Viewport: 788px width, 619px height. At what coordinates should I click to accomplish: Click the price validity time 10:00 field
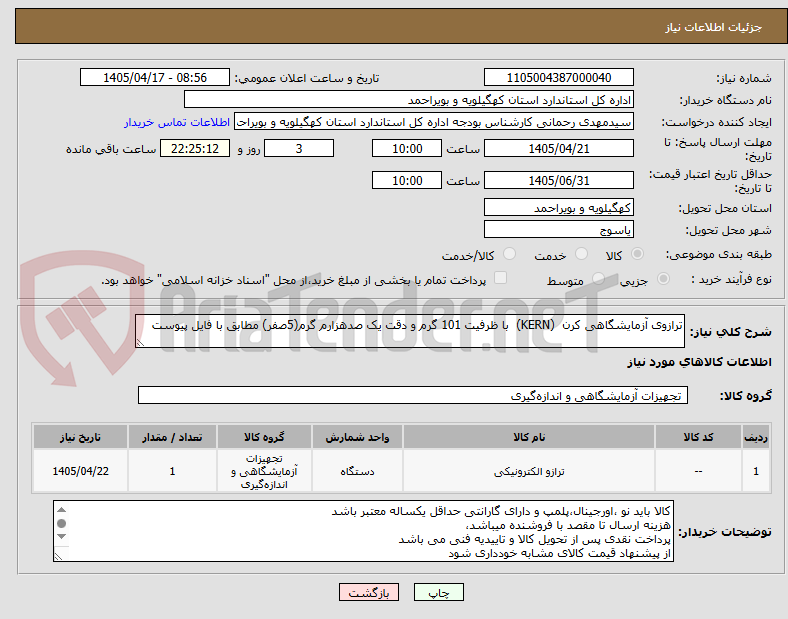coord(407,180)
